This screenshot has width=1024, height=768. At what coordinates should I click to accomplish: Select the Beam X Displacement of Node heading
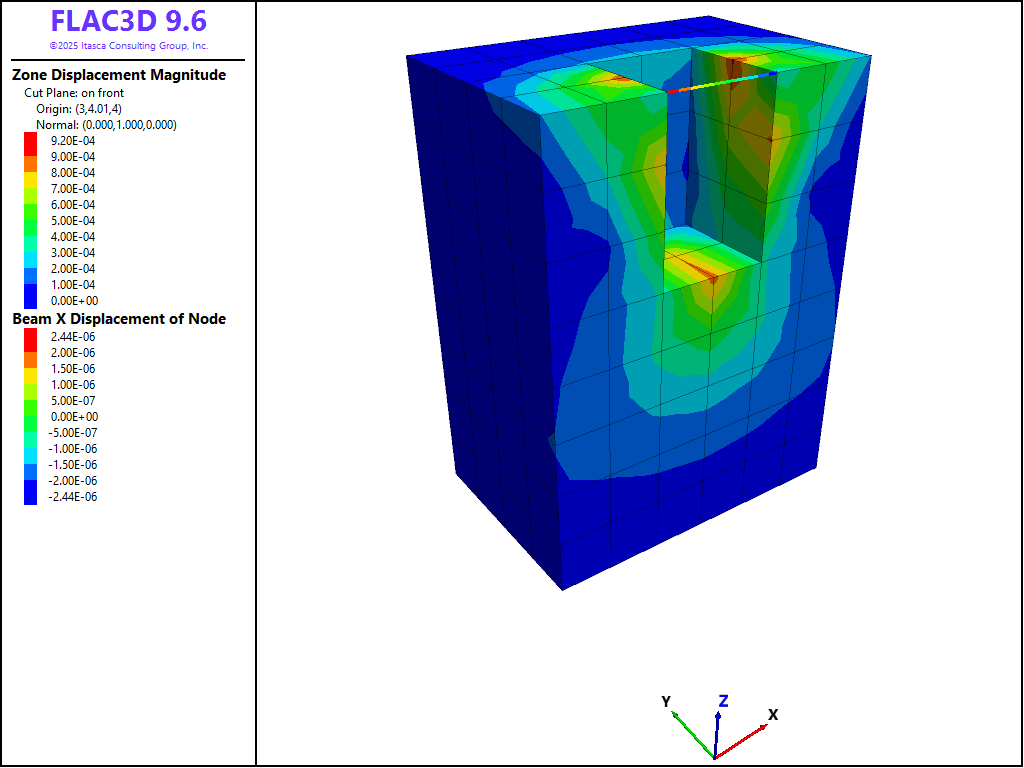[119, 319]
